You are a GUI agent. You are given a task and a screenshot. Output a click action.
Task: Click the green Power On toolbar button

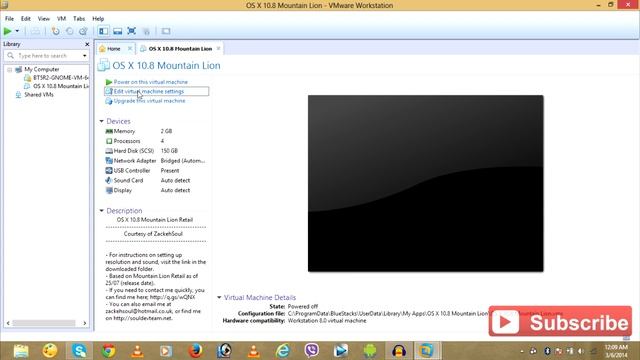coord(7,31)
